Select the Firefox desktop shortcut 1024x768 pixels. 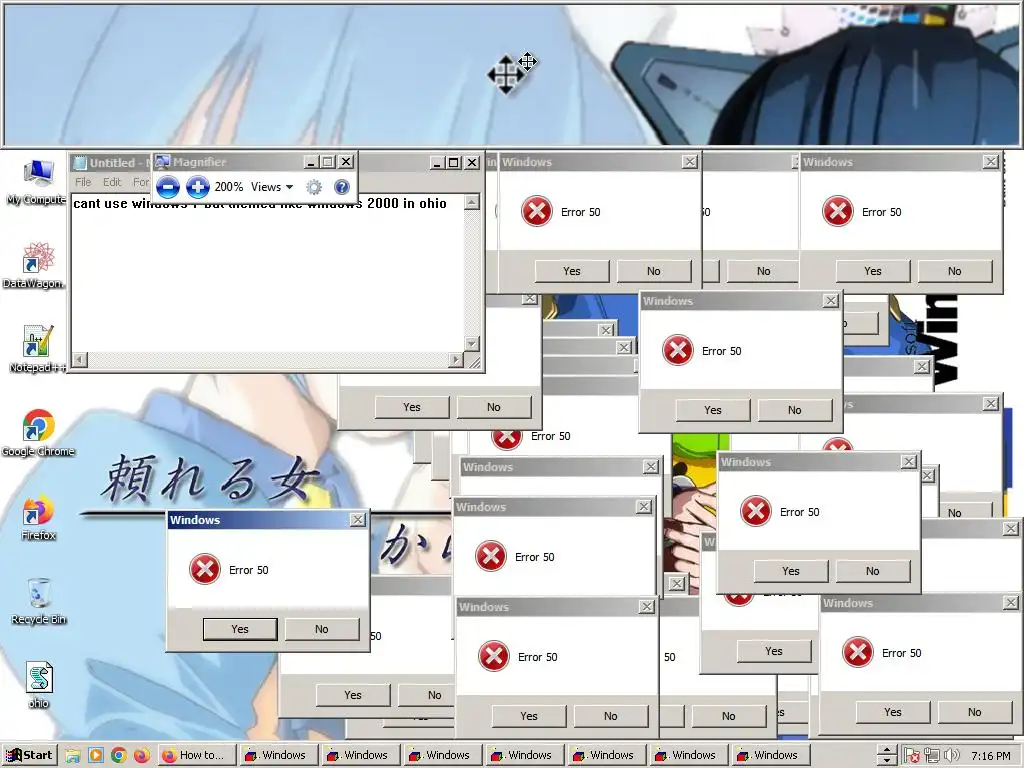coord(39,518)
